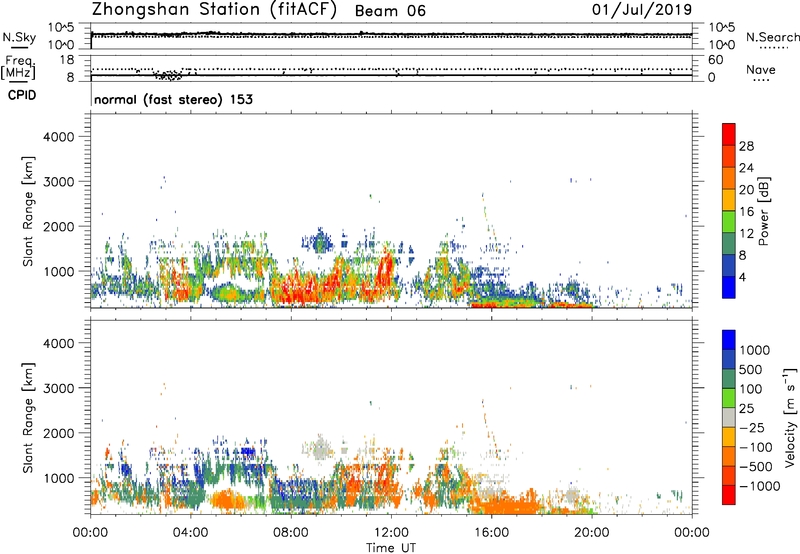
Task: Click the dotted line sample under Nave
Action: [761, 80]
